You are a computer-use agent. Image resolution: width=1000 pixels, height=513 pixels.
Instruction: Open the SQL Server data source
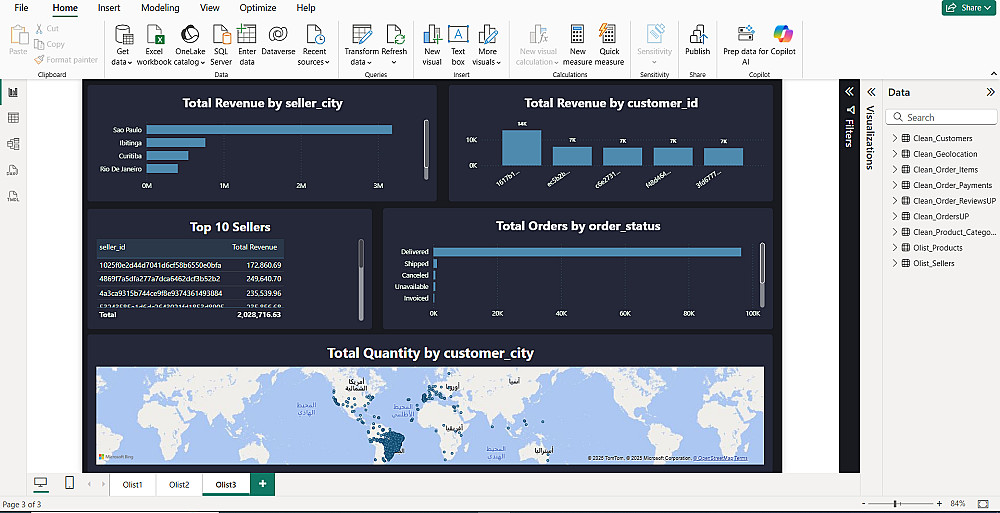[221, 35]
